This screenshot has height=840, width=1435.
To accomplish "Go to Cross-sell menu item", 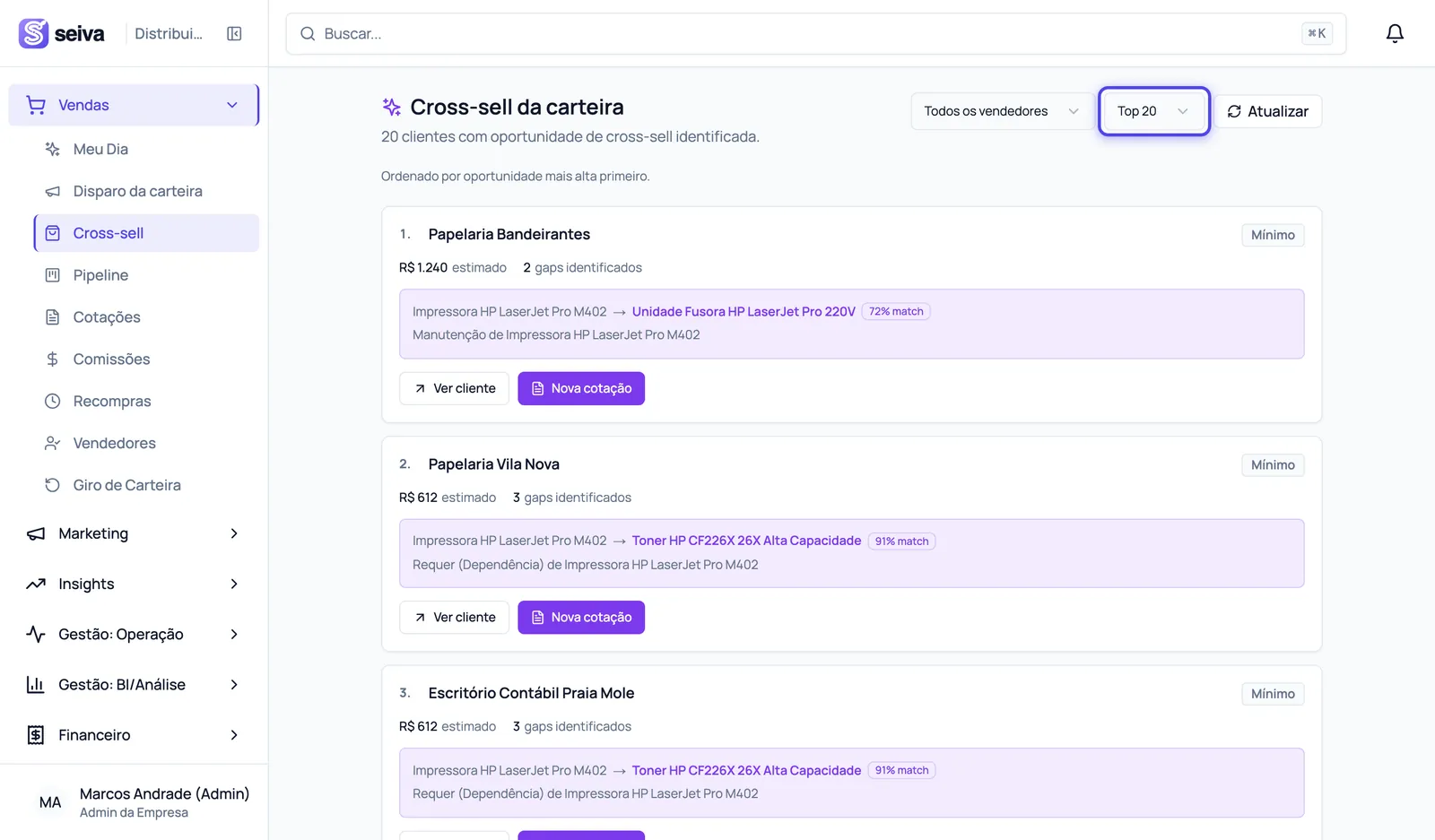I will pos(146,233).
